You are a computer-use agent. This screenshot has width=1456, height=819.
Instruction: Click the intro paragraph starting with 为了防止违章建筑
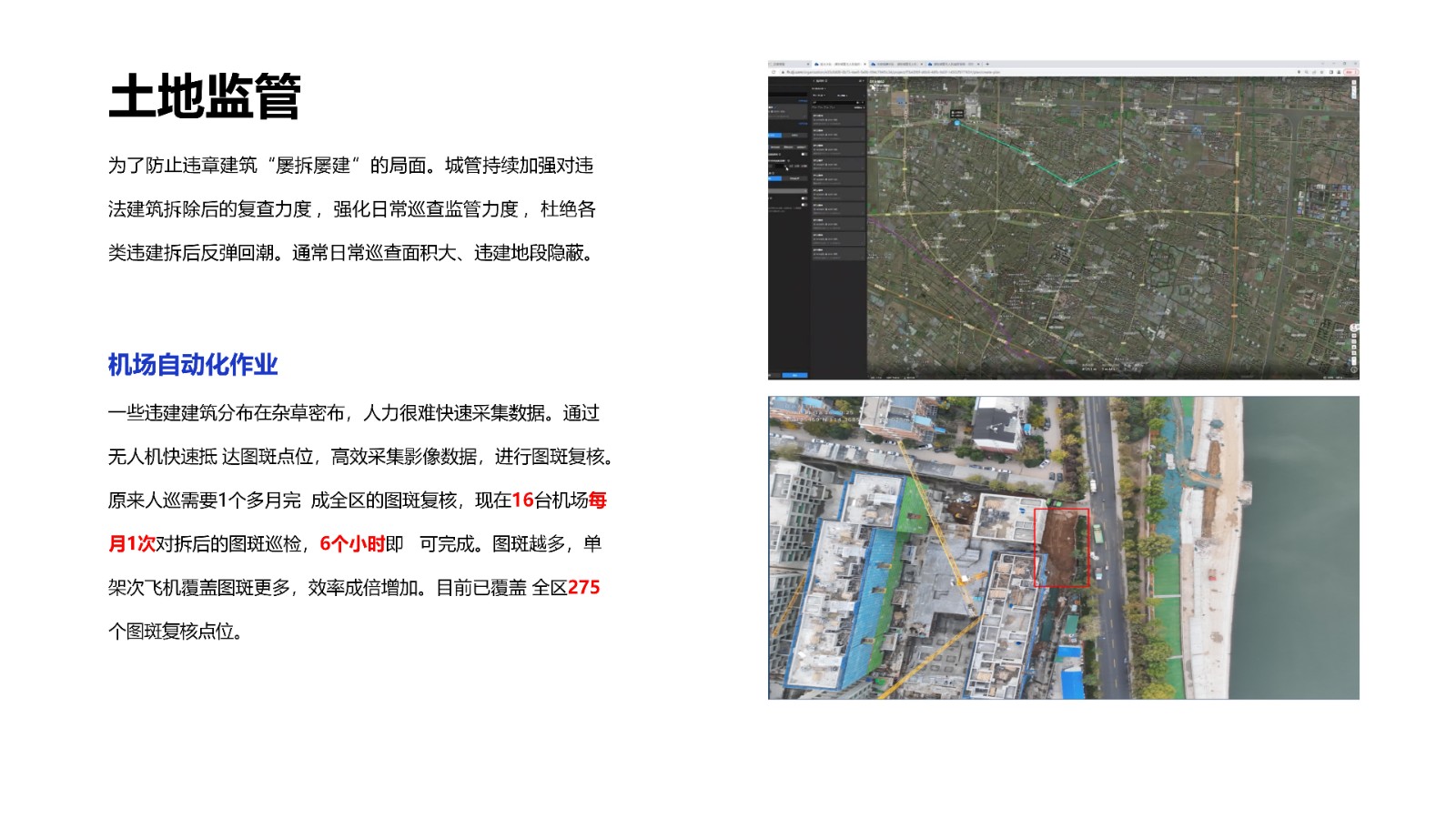pos(352,209)
